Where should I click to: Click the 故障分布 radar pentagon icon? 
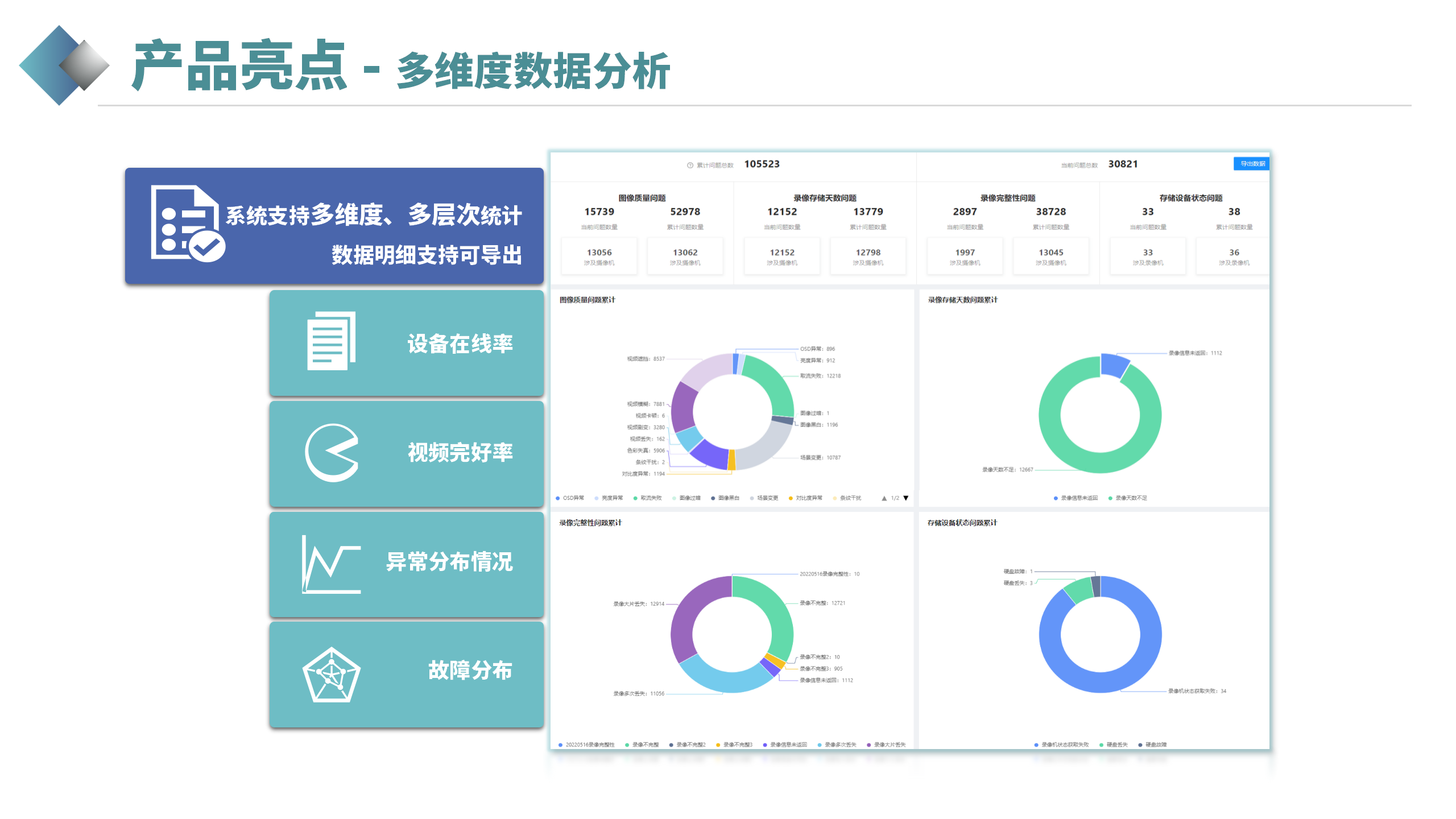(x=331, y=675)
